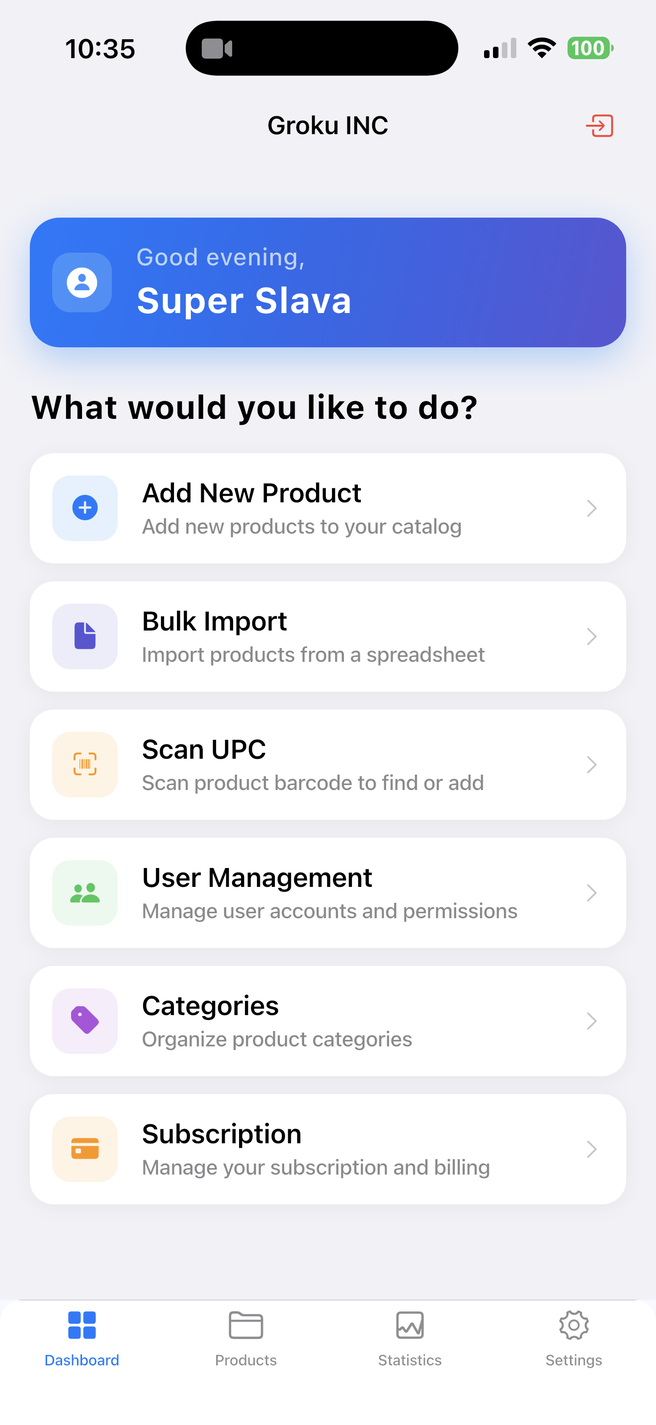Expand the Scan UPC row chevron
Viewport: 656px width, 1425px height.
pyautogui.click(x=591, y=764)
